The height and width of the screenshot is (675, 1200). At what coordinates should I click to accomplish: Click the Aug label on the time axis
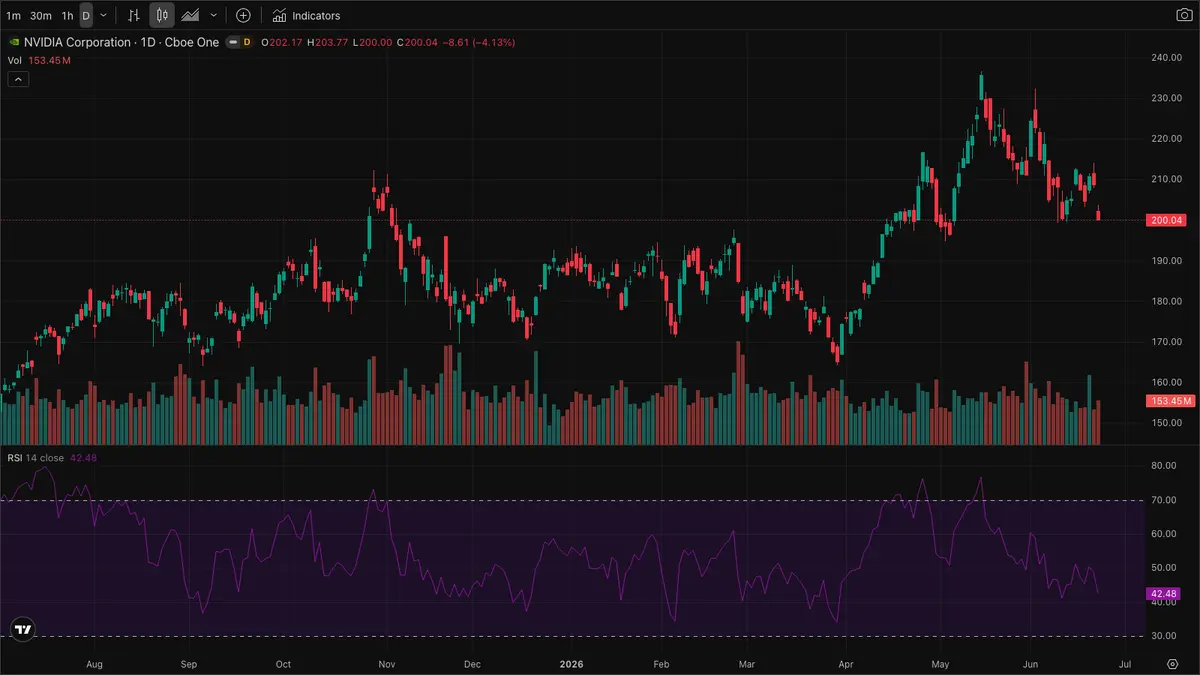95,663
